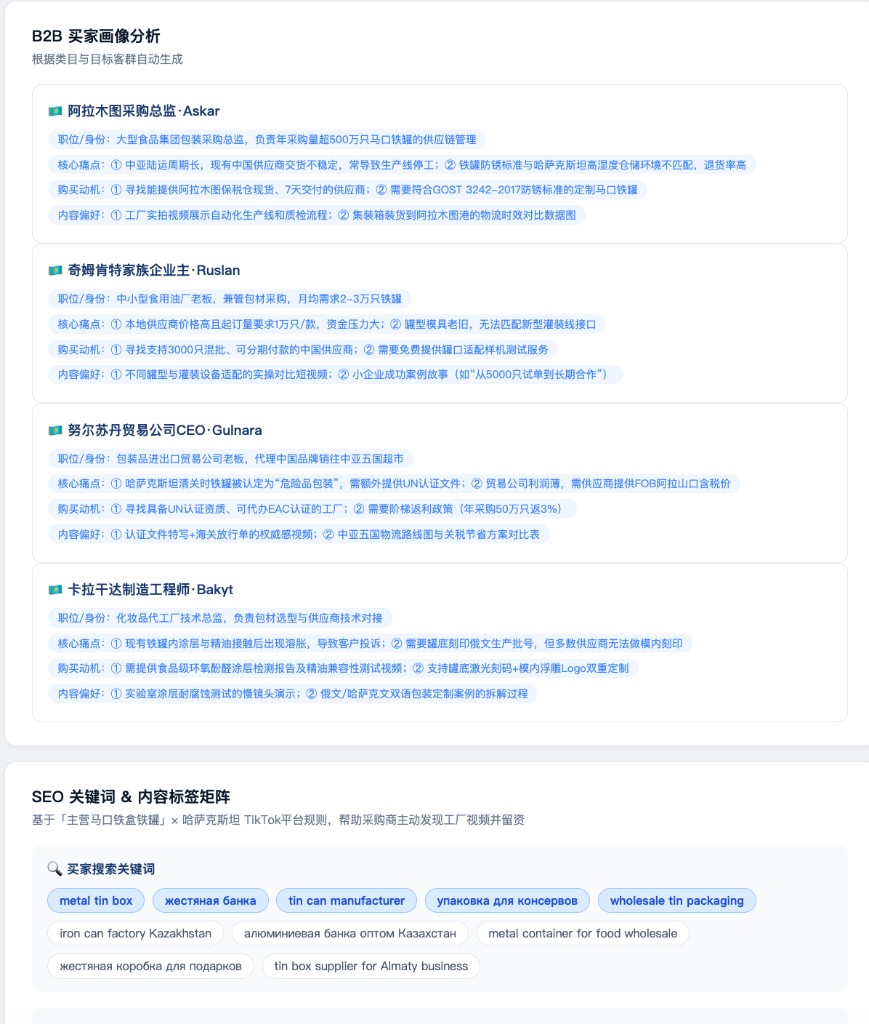Click Gulnara's 核心痛点 row mentioning 危险品包装
The height and width of the screenshot is (1024, 869).
[x=394, y=483]
